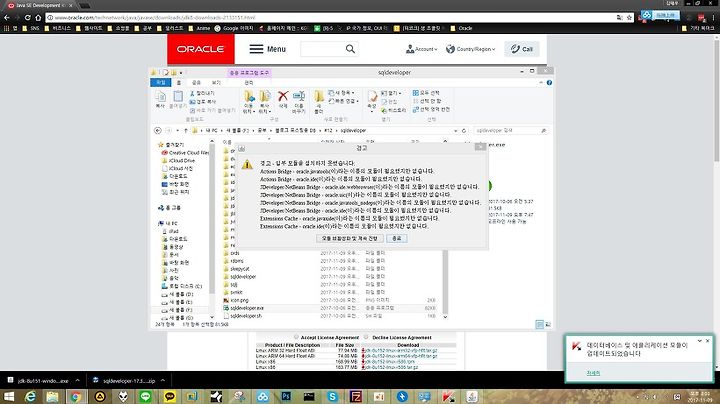Screen dimensions: 720x404
Task: Click the Rename icon in ribbon
Action: pyautogui.click(x=299, y=101)
